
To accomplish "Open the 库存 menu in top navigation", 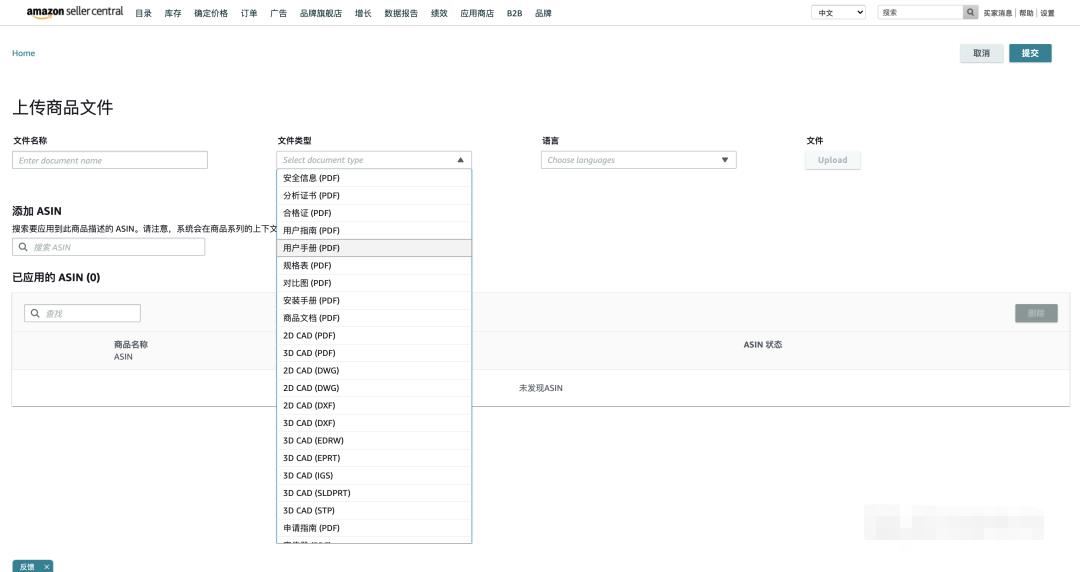I will [173, 13].
